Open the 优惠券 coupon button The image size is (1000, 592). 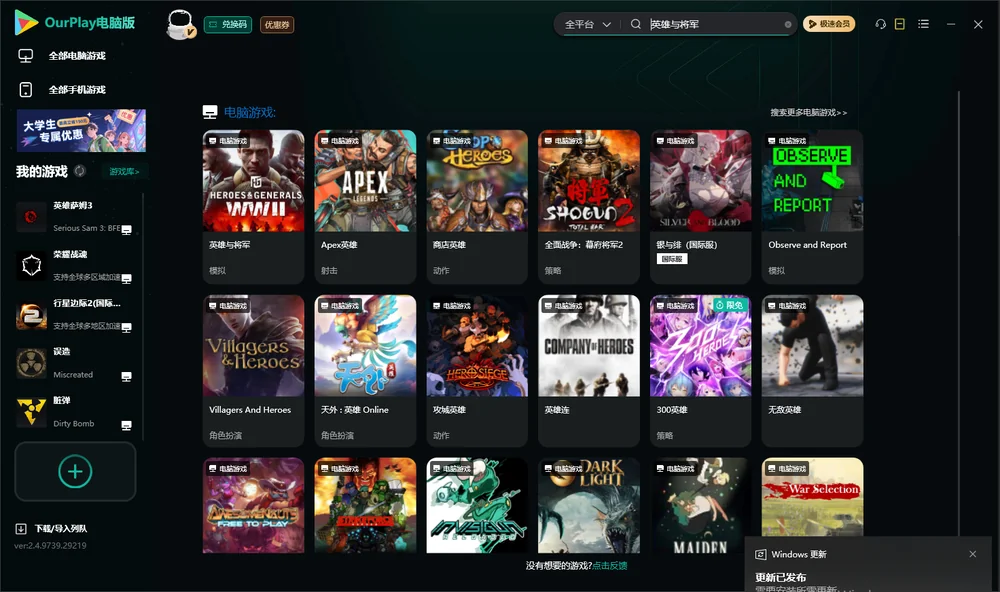tap(277, 24)
